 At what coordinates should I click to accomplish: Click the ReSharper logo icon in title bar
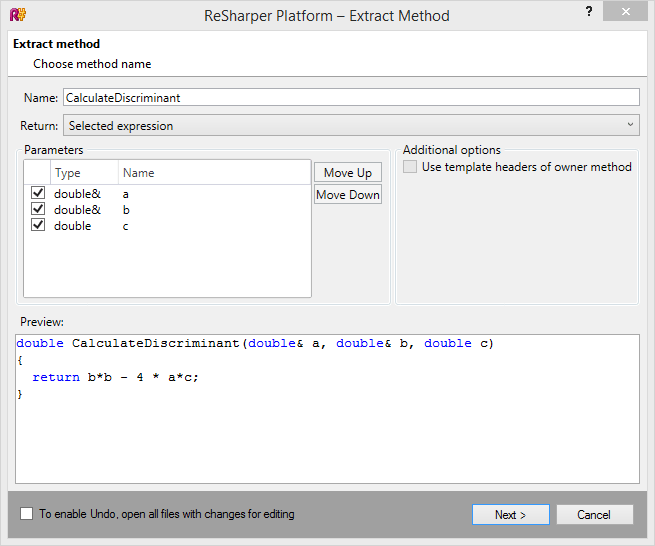coord(18,15)
